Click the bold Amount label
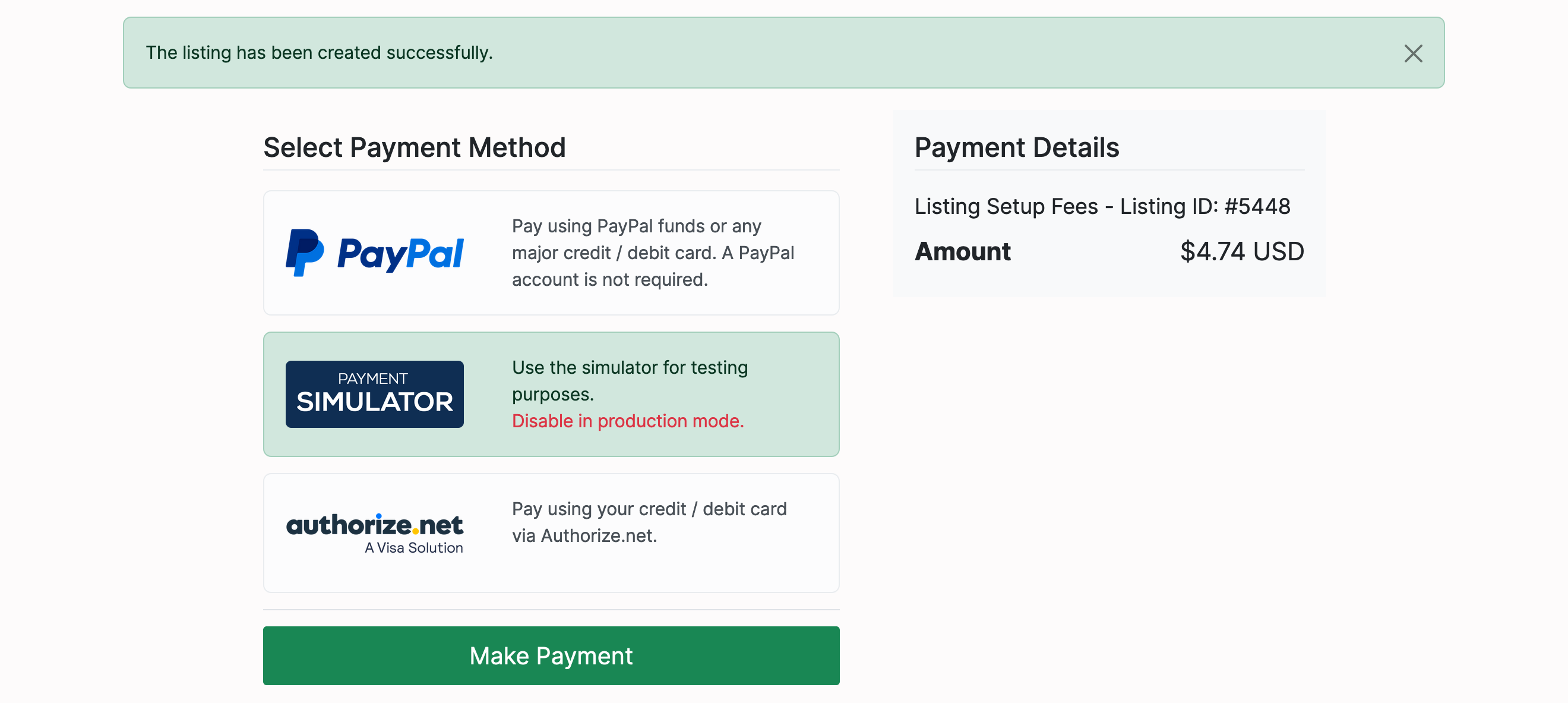1568x703 pixels. 962,251
